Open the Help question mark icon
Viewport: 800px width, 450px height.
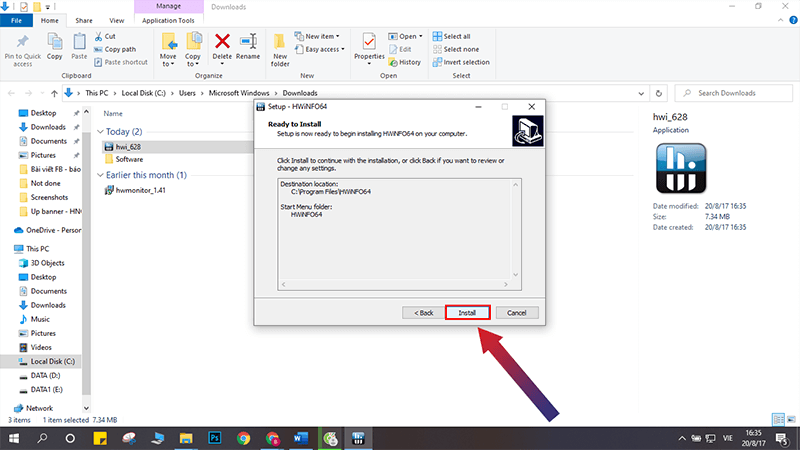click(793, 20)
